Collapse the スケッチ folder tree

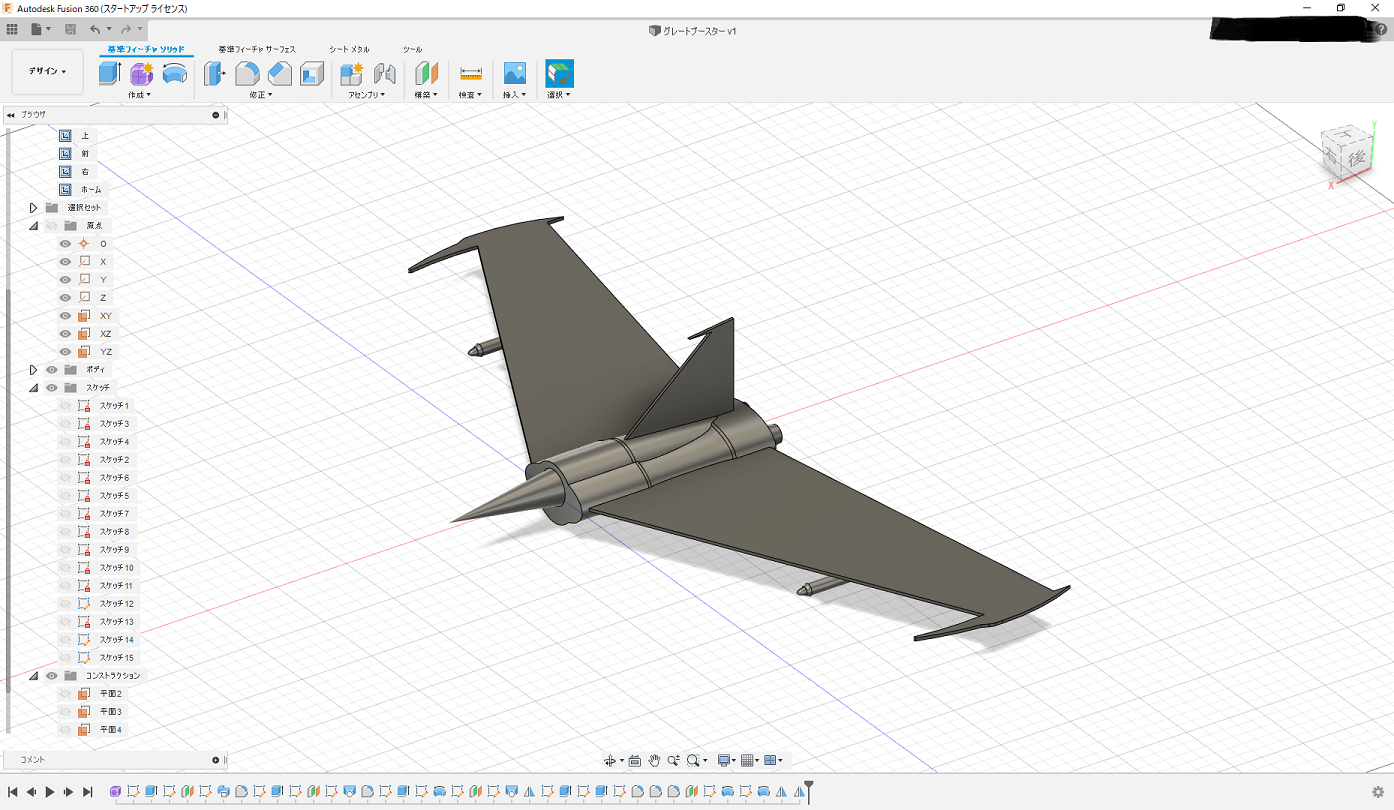tap(33, 388)
